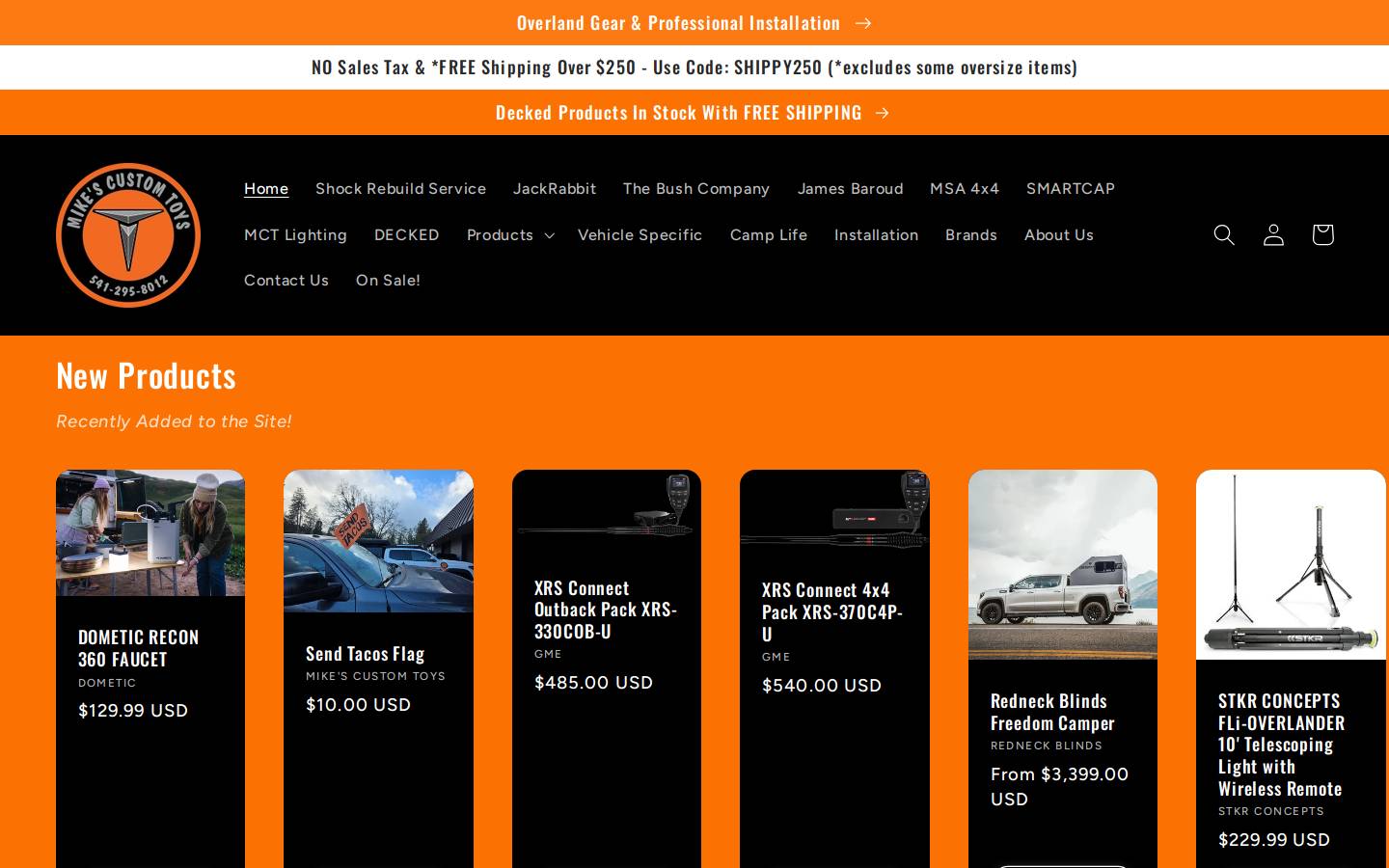Click the XRS Outback Pack product image
1389x868 pixels.
point(607,508)
